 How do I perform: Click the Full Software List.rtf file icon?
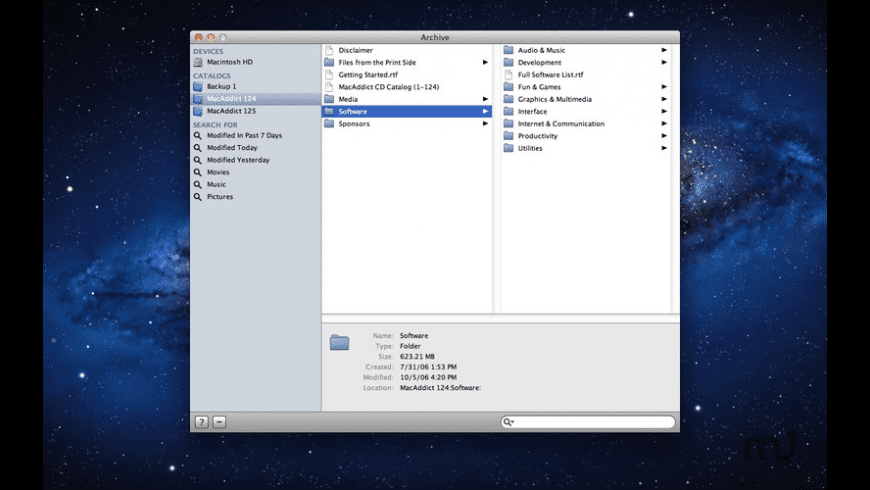508,74
